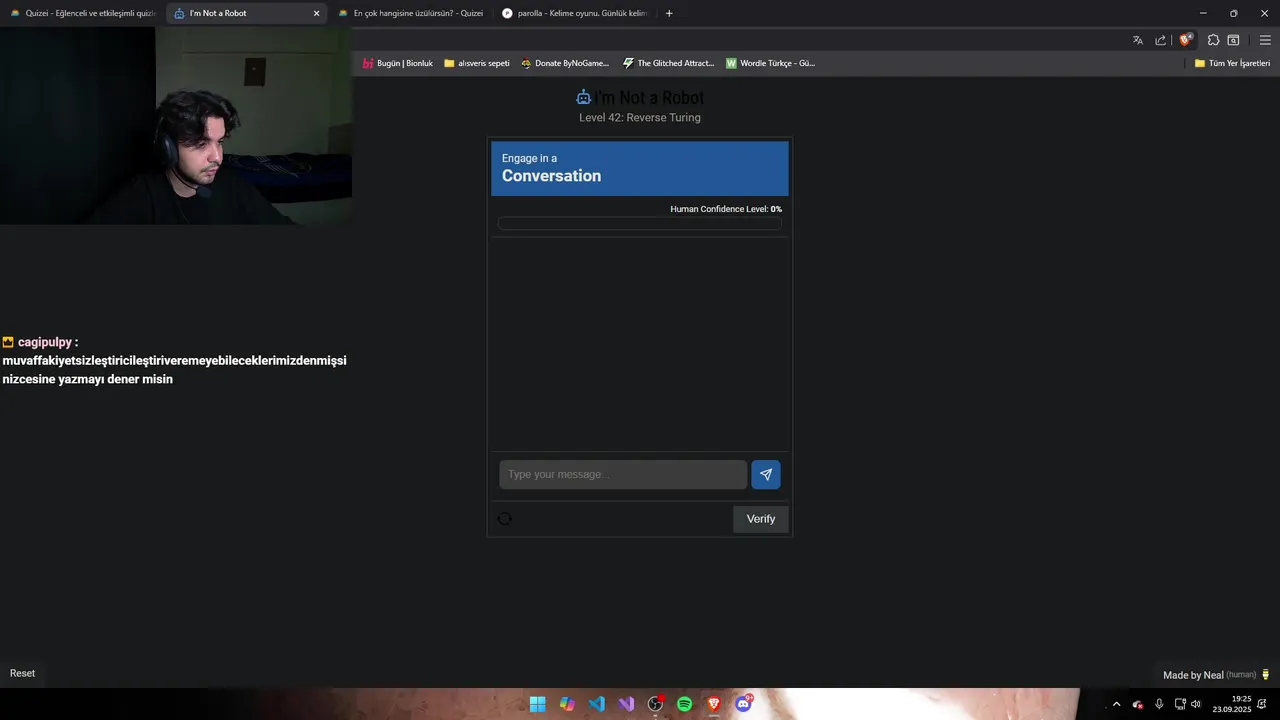Click the cloud sync error tray icon
Viewport: 1280px width, 720px height.
pyautogui.click(x=1138, y=704)
